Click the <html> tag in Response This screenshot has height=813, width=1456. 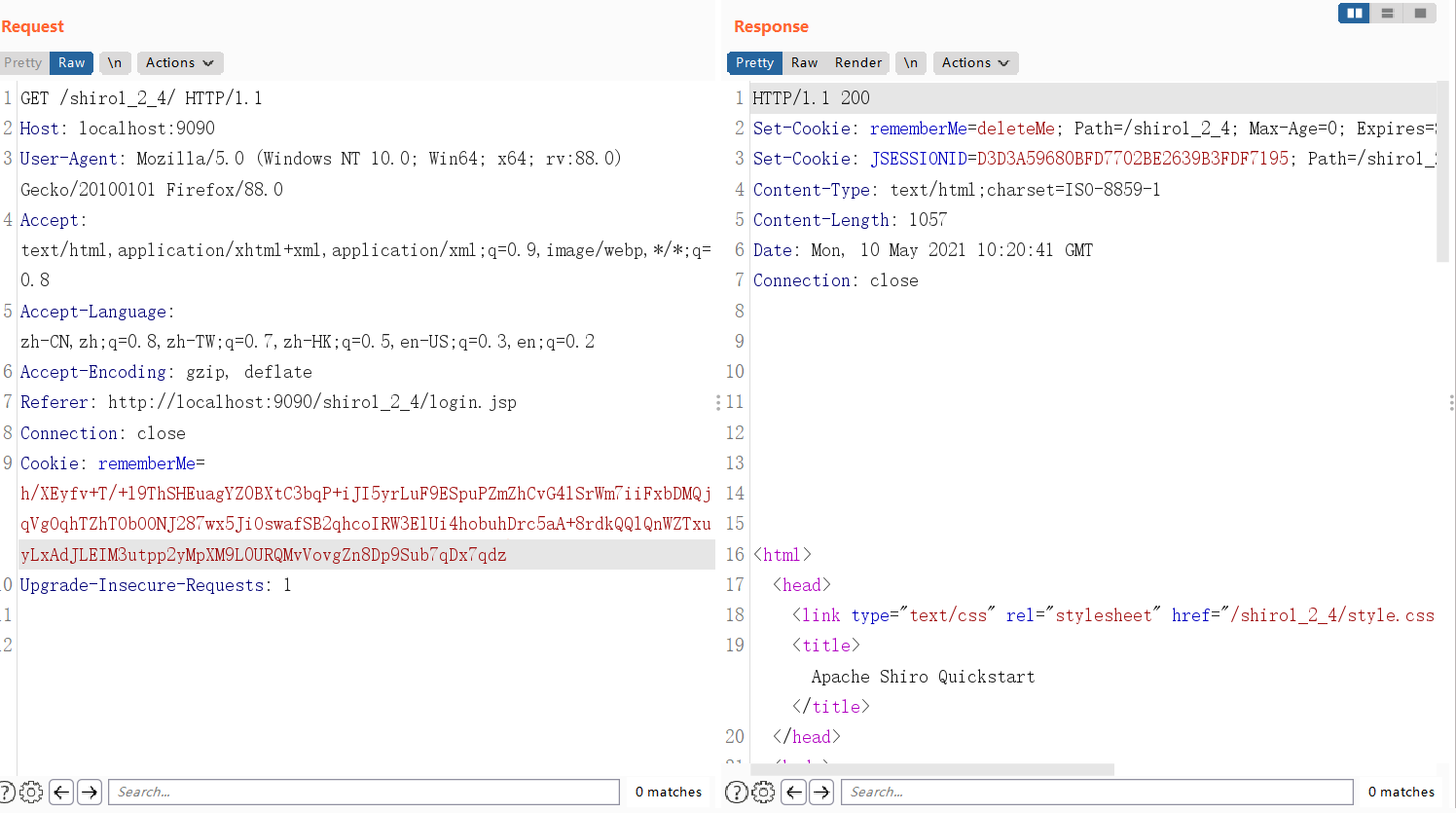pyautogui.click(x=783, y=555)
